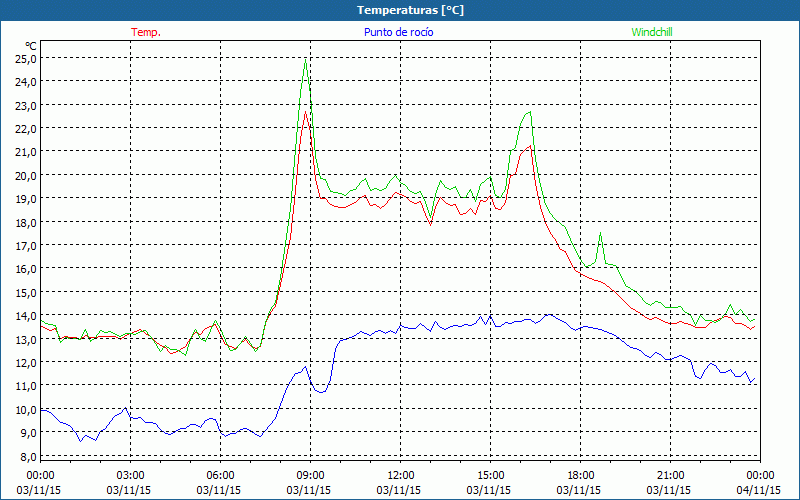Viewport: 800px width, 500px height.
Task: Click the 19,0 y-axis value
Action: 26,199
